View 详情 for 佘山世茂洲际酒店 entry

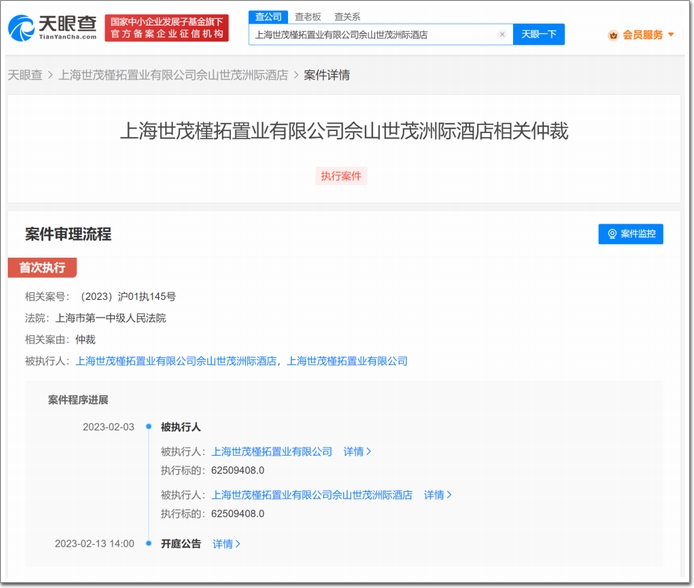point(438,495)
